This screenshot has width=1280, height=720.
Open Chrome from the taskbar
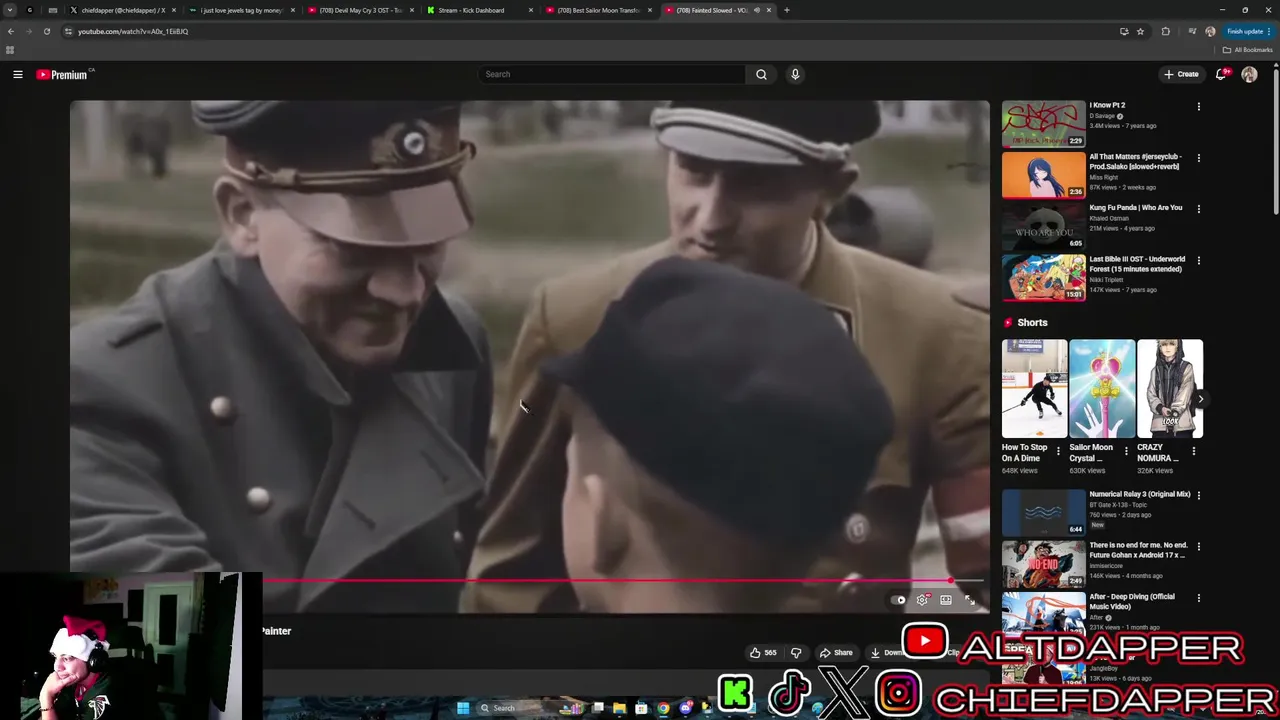(x=663, y=708)
